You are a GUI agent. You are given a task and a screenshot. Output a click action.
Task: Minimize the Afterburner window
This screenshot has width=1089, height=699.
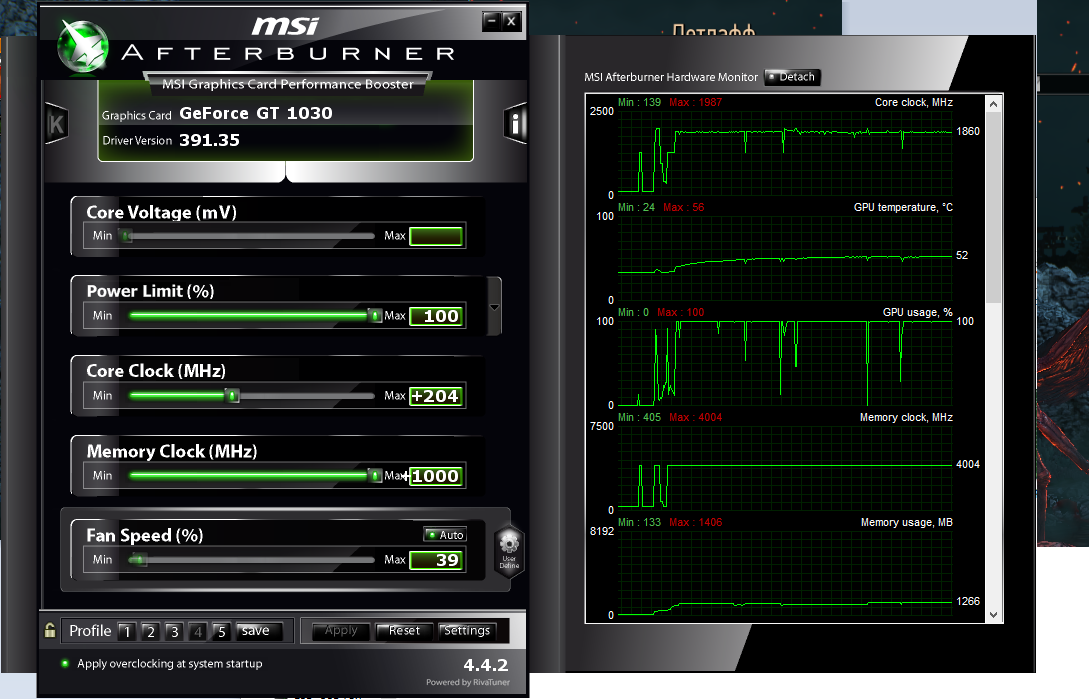(492, 22)
